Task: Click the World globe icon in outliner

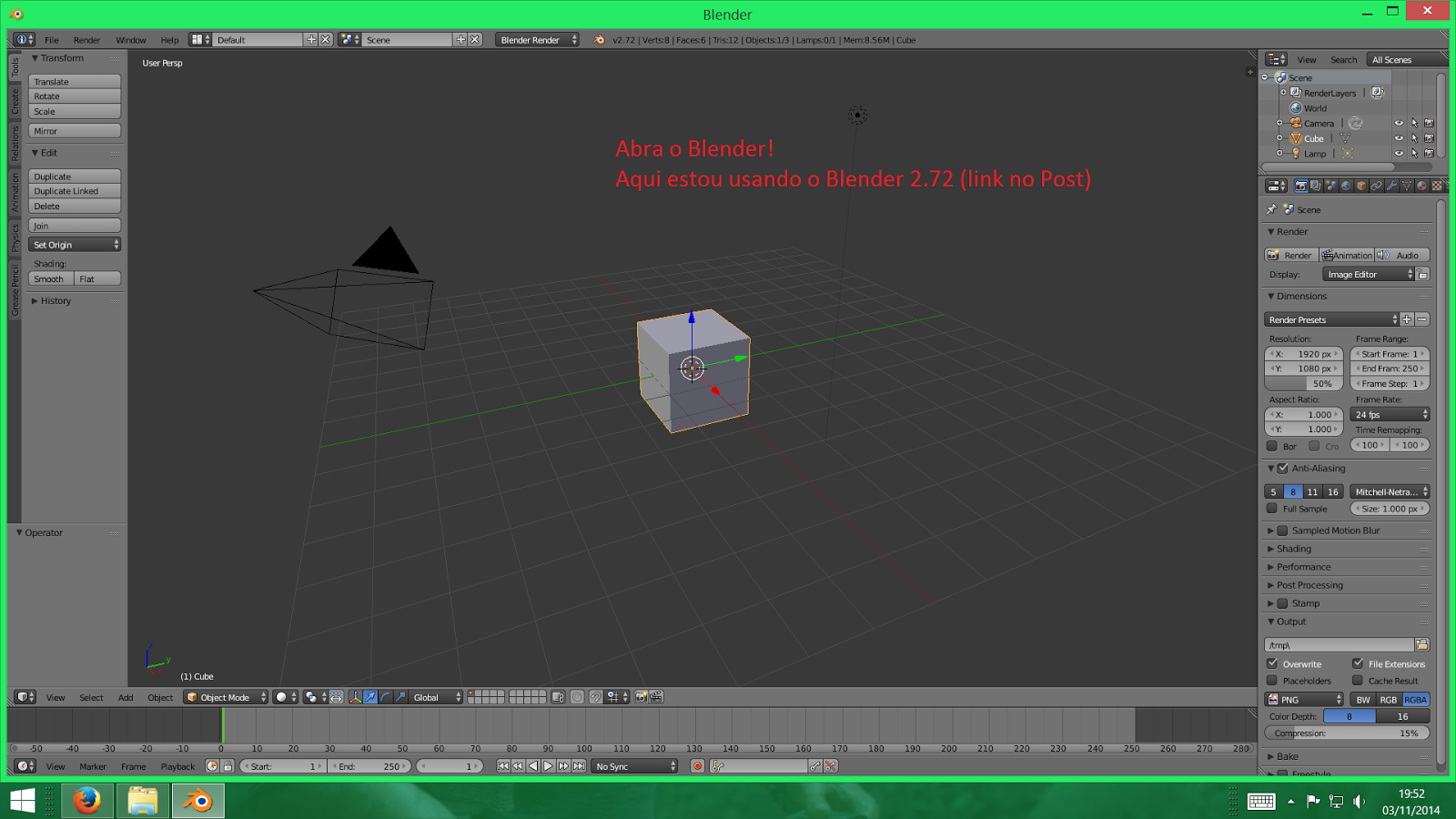Action: pos(1296,107)
